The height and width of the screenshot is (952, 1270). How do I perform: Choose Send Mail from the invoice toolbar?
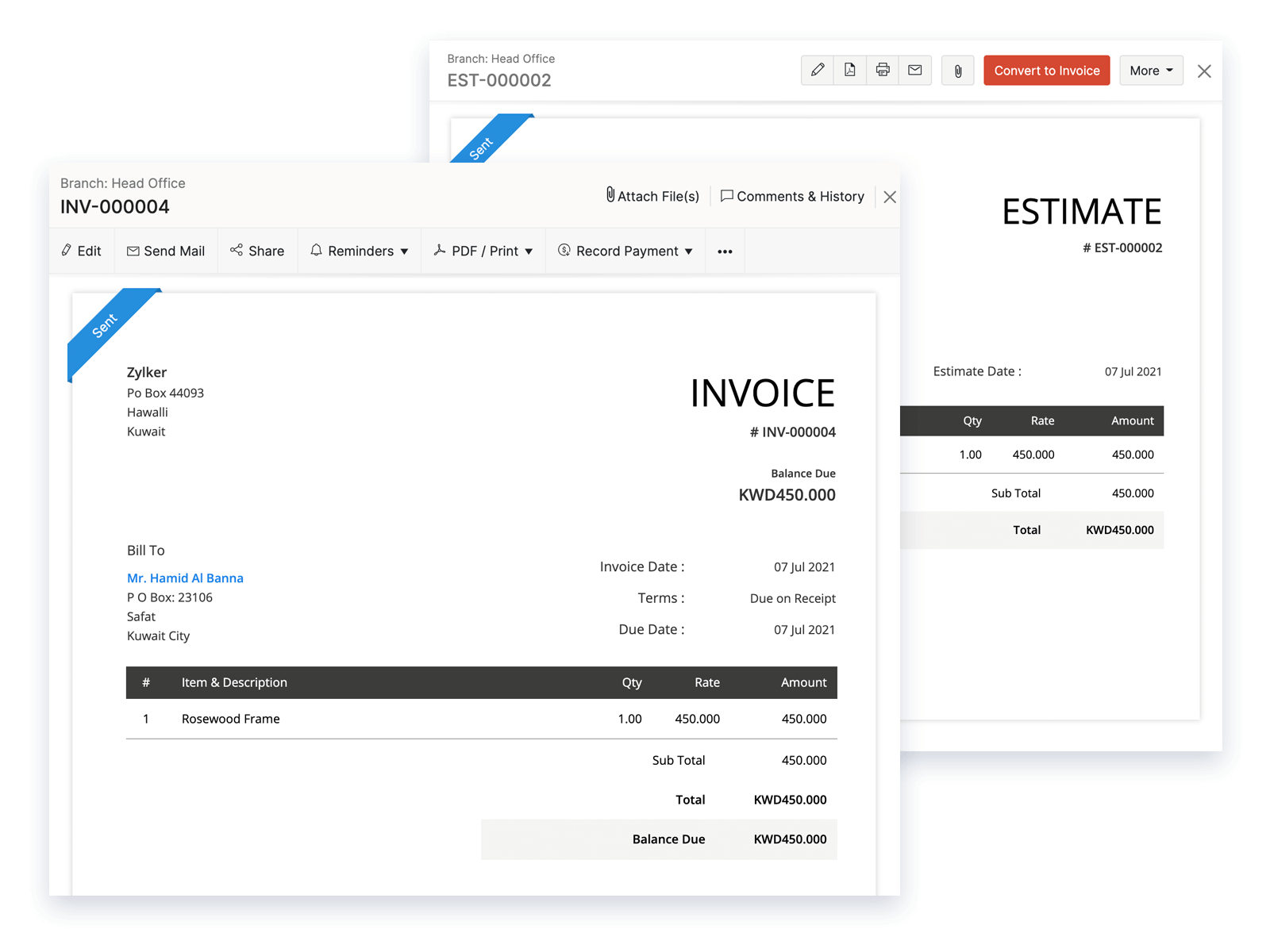pyautogui.click(x=166, y=251)
